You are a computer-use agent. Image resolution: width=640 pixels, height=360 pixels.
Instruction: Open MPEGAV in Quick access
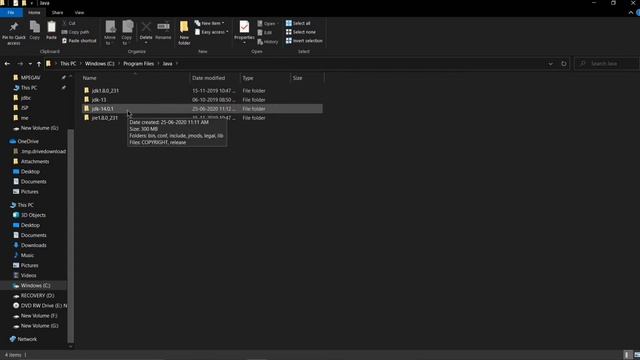tap(30, 78)
